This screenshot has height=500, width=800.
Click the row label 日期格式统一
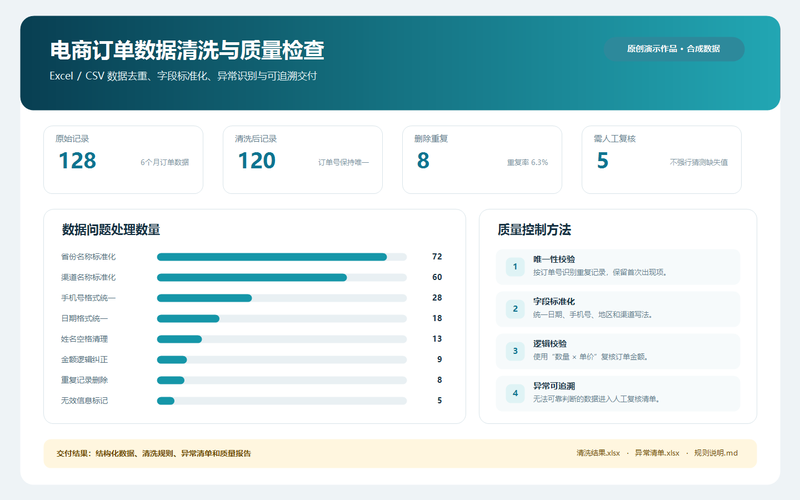click(84, 318)
